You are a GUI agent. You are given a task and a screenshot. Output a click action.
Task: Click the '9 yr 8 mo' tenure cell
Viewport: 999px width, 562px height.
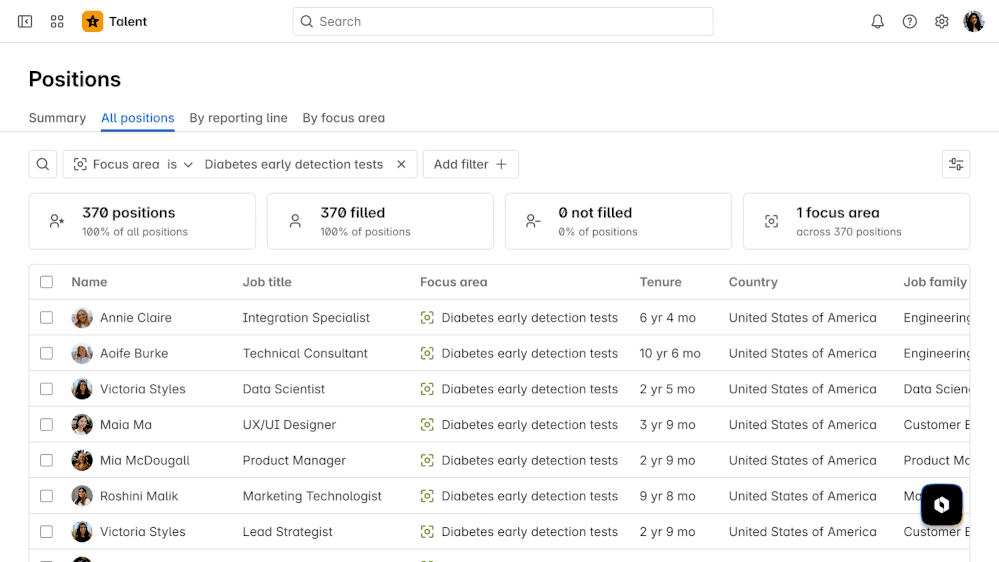668,496
